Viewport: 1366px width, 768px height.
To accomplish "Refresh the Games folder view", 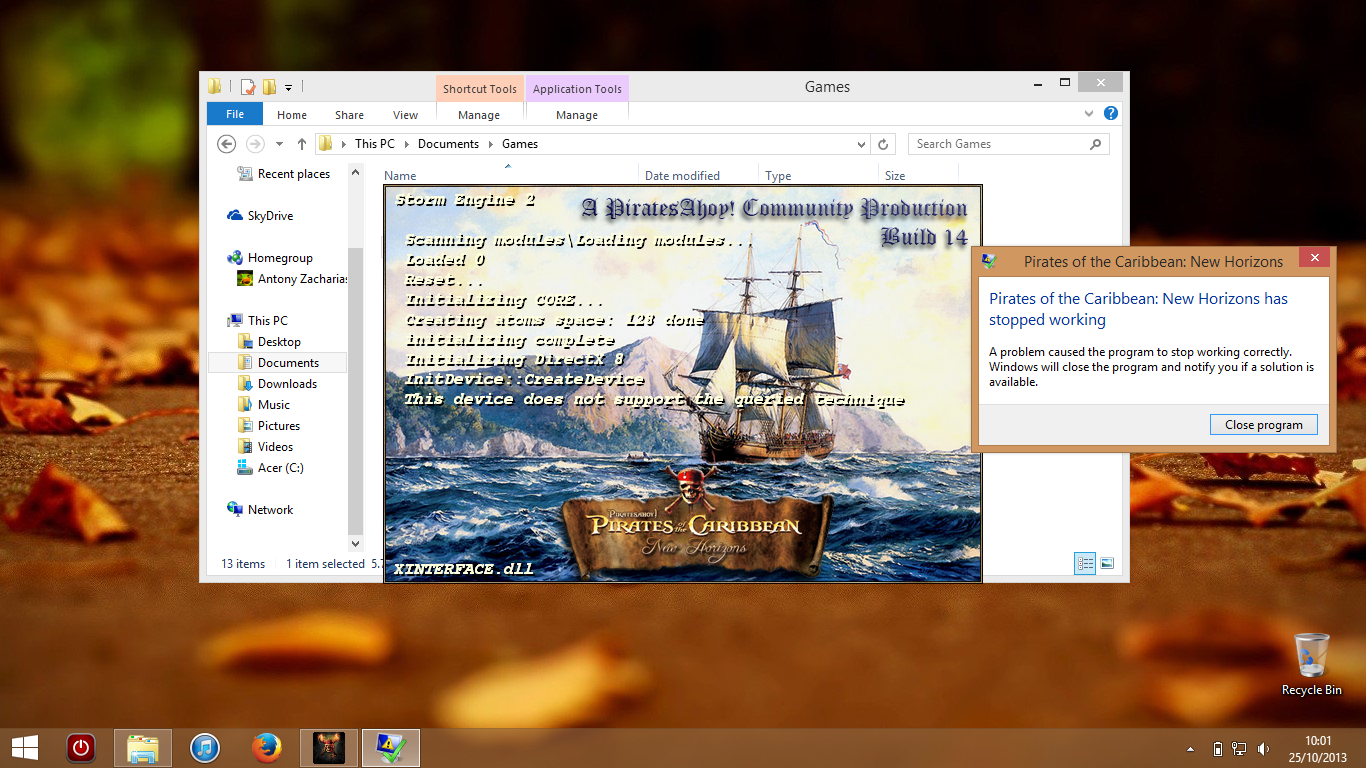I will pyautogui.click(x=883, y=144).
